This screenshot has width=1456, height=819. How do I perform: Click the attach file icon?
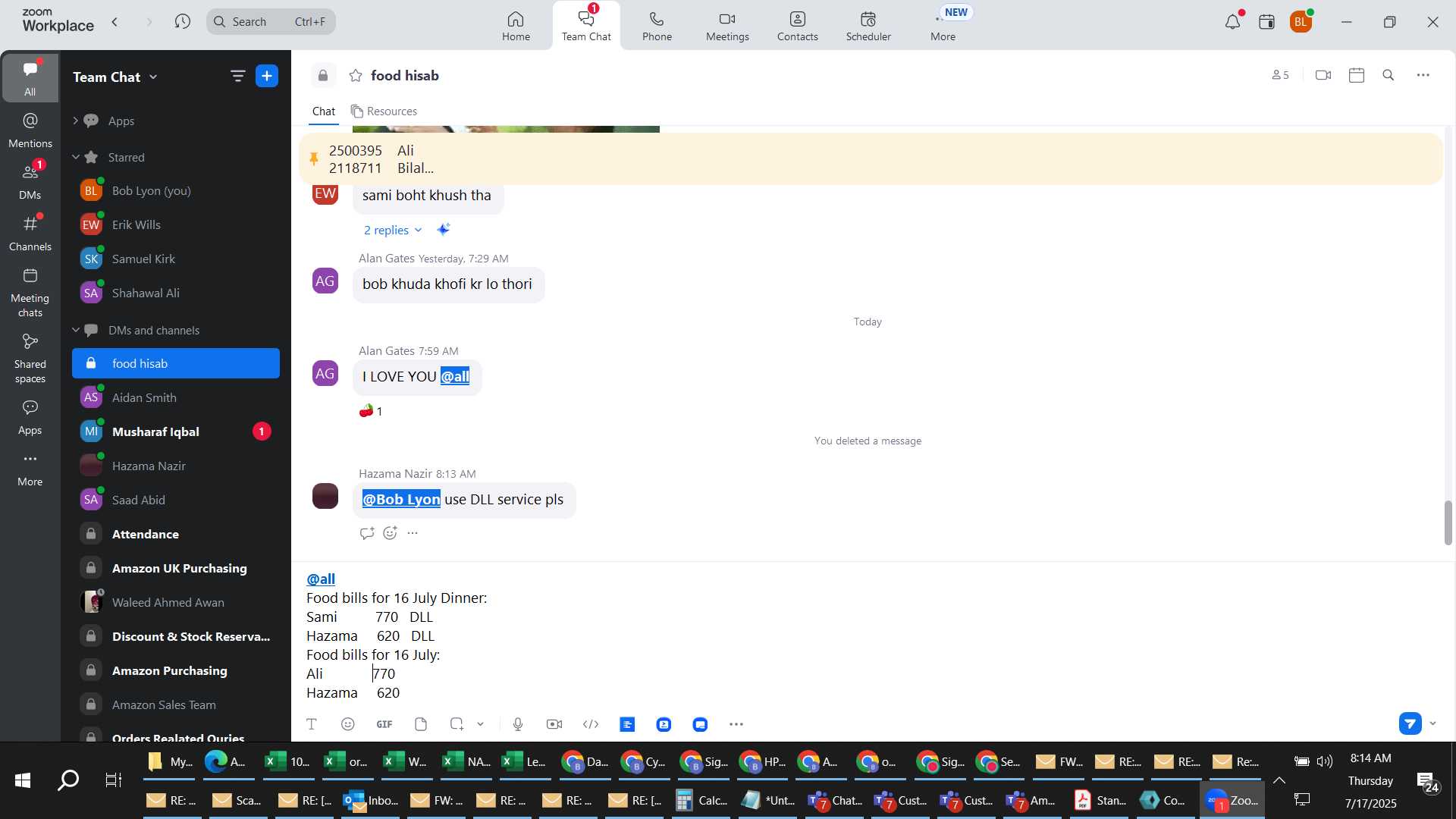coord(421,724)
